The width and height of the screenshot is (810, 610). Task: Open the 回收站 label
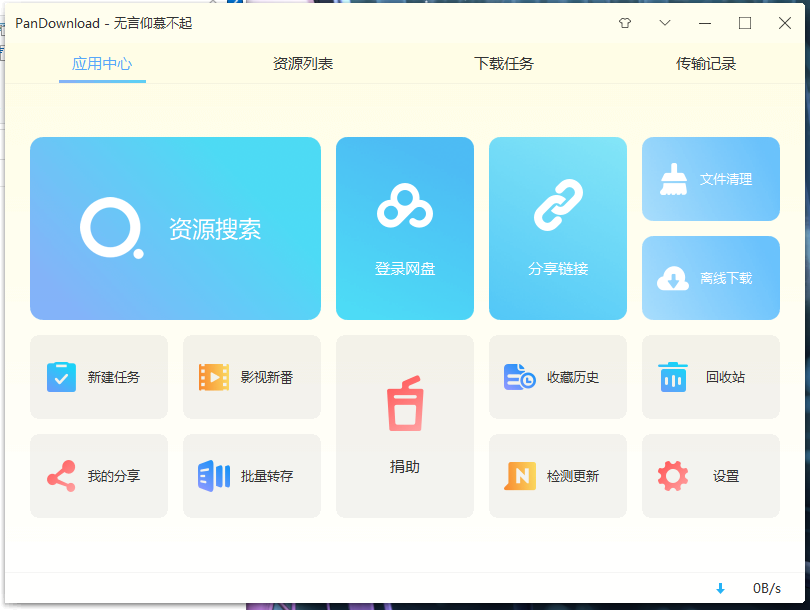725,377
